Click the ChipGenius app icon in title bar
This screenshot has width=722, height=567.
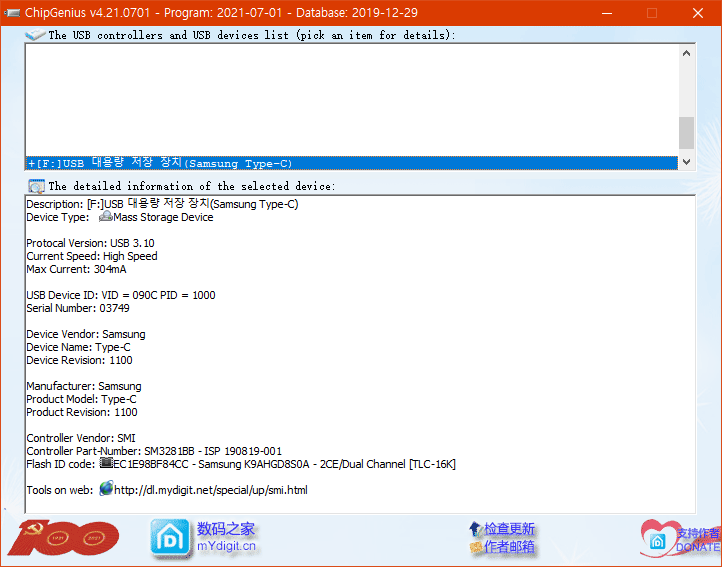coord(12,12)
